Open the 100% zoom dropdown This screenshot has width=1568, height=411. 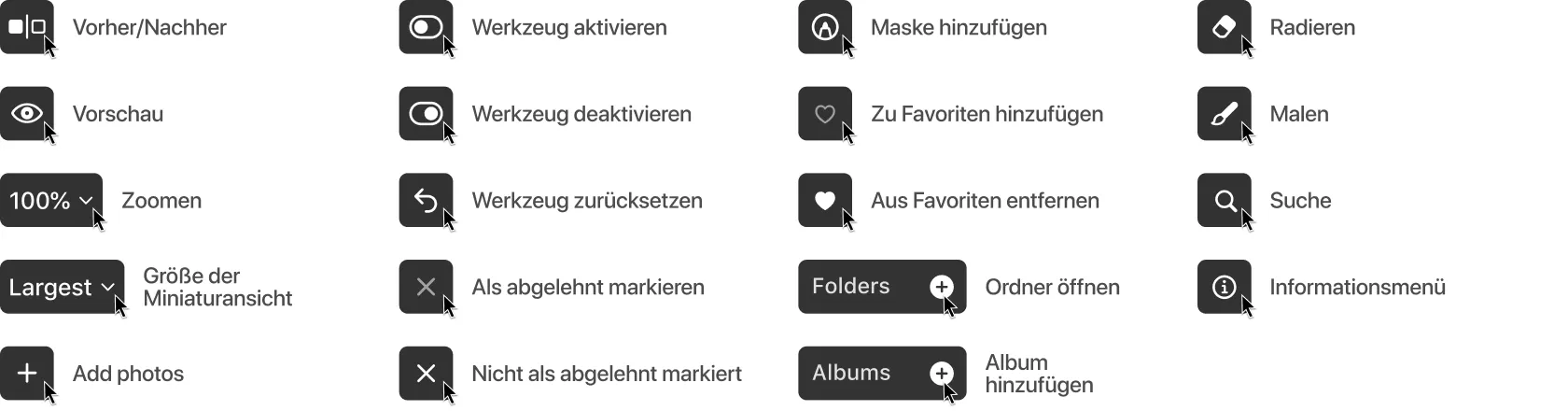(x=50, y=200)
